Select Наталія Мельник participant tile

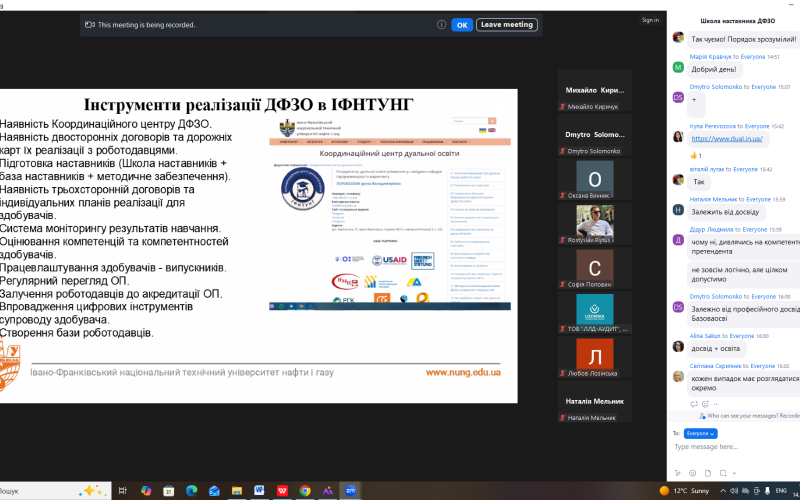[594, 402]
